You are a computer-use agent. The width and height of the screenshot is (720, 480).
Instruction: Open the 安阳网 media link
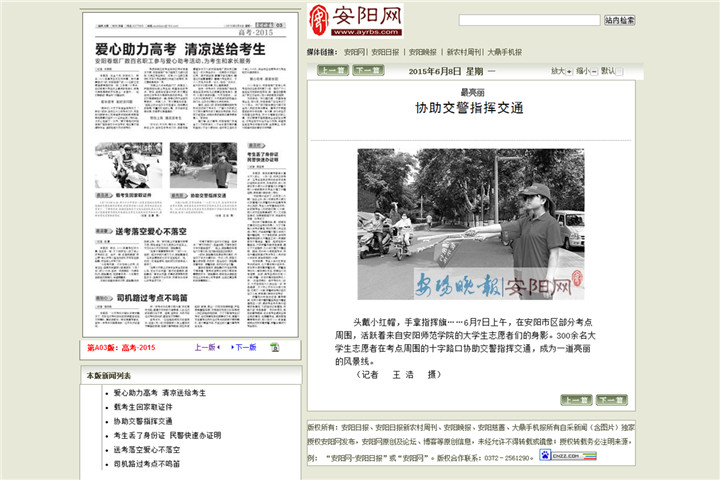coord(354,52)
